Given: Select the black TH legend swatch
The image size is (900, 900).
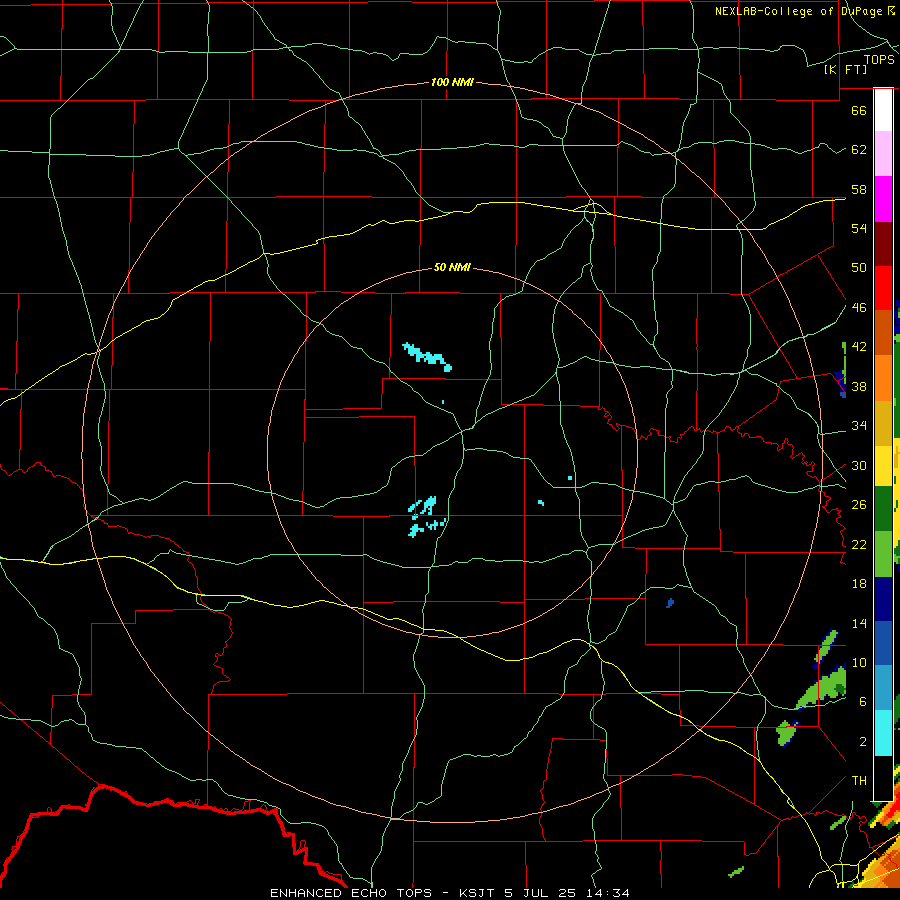Looking at the screenshot, I should click(883, 778).
